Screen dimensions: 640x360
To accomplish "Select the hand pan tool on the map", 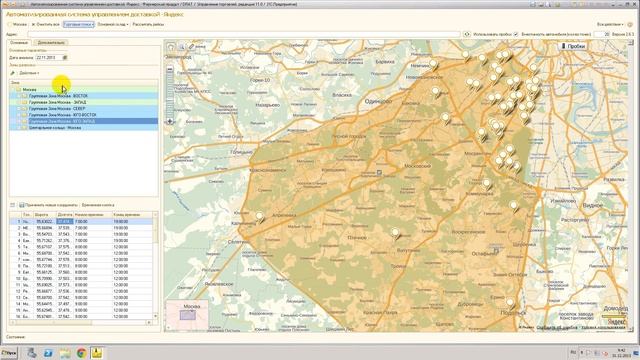I will [171, 47].
